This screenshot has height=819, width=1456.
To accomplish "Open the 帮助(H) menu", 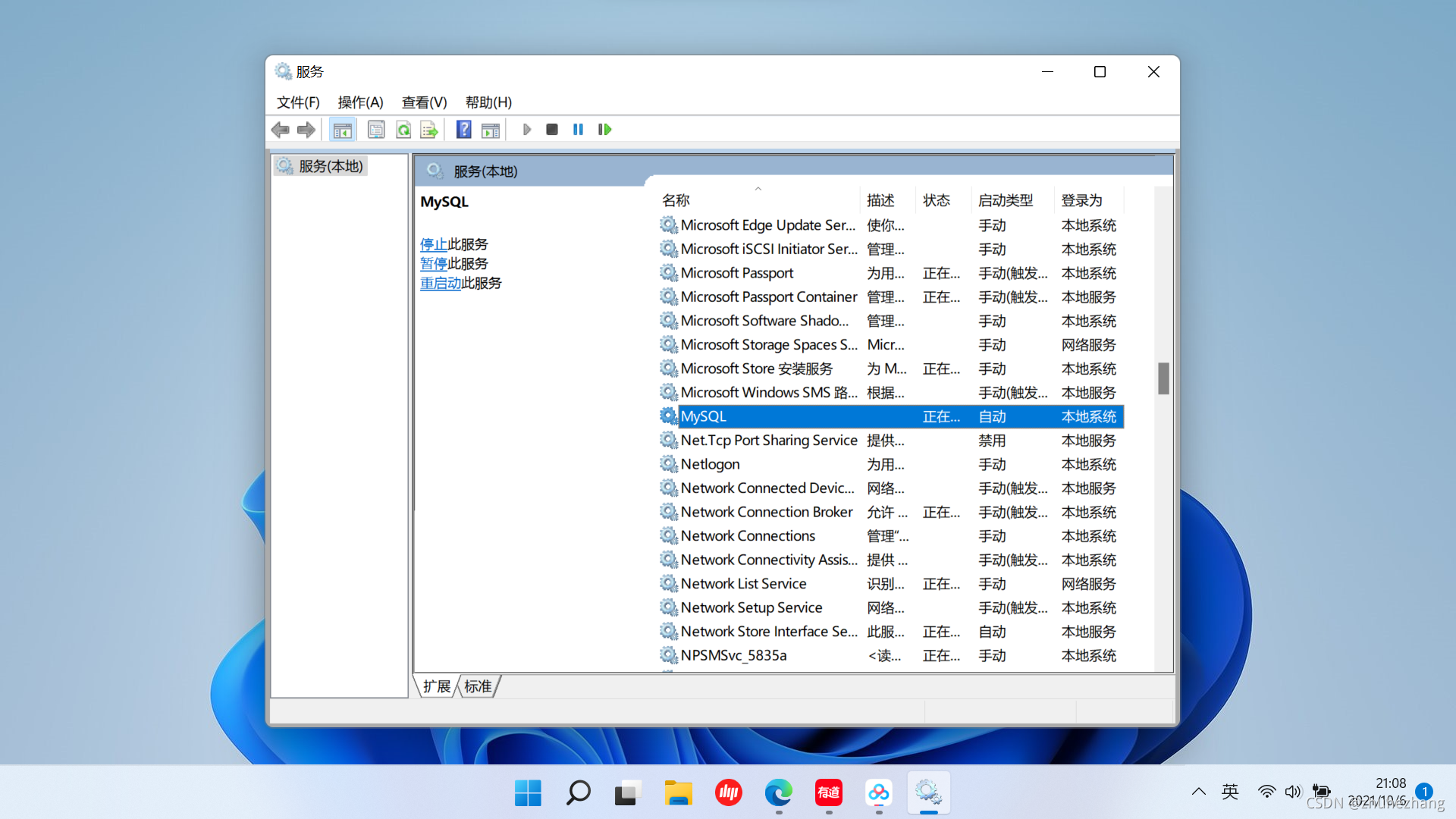I will click(488, 102).
